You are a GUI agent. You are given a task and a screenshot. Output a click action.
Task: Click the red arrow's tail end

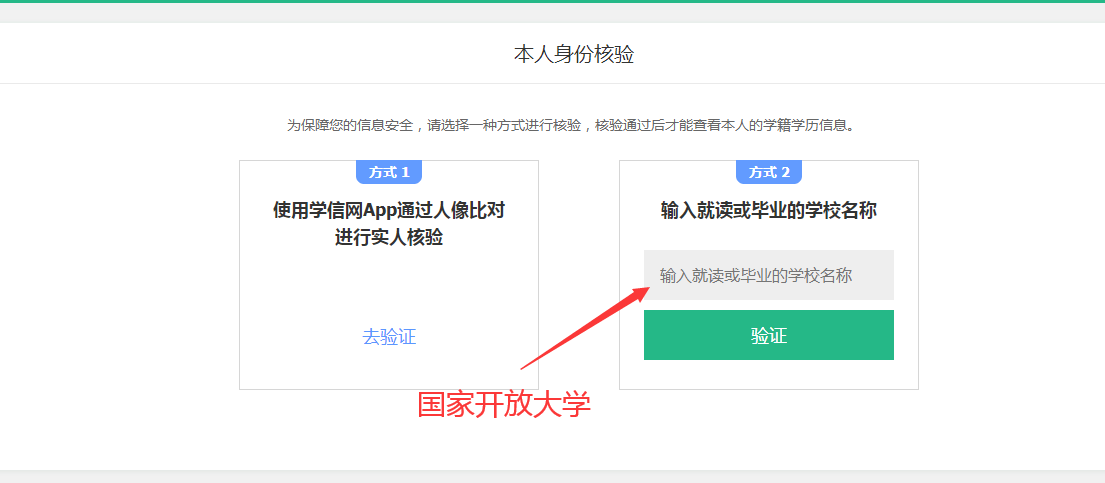pos(524,367)
